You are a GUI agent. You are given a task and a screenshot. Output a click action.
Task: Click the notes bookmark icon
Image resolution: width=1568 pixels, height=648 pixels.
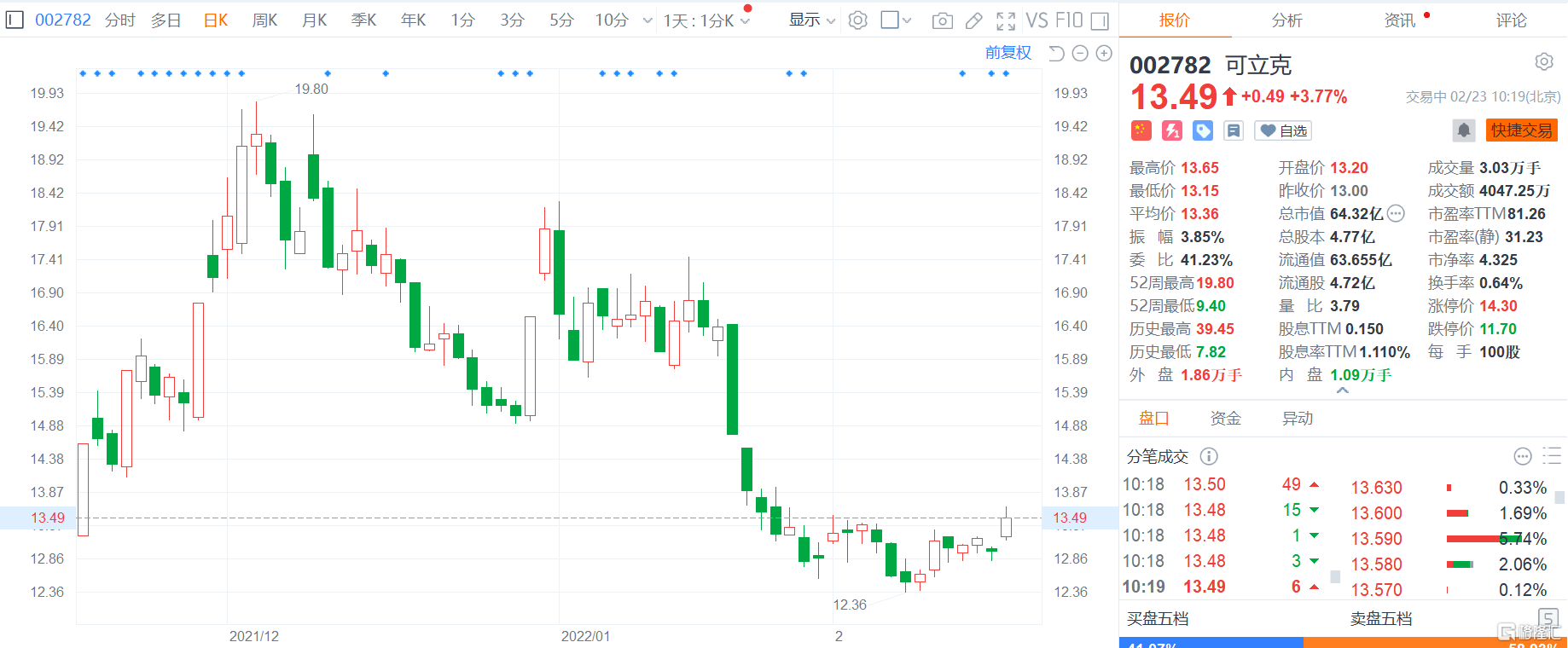pyautogui.click(x=1234, y=130)
